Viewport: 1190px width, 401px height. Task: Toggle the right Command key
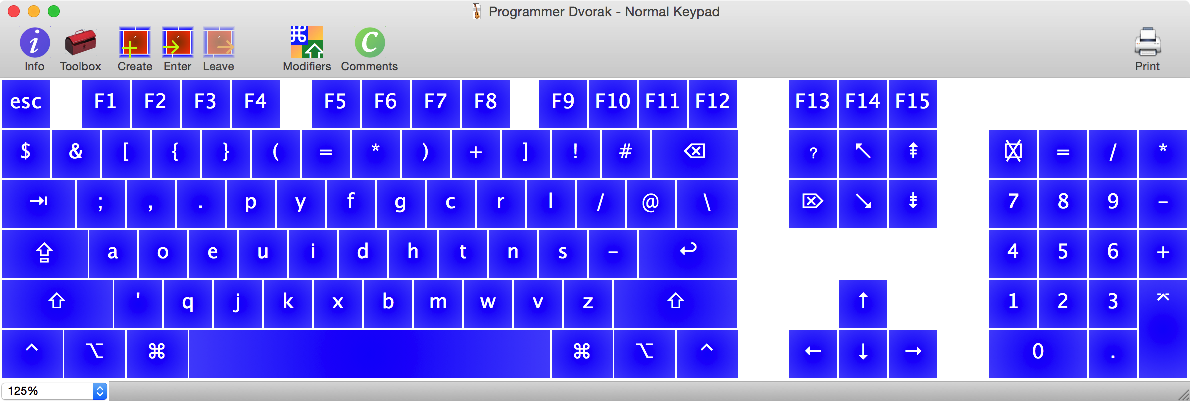(x=582, y=354)
